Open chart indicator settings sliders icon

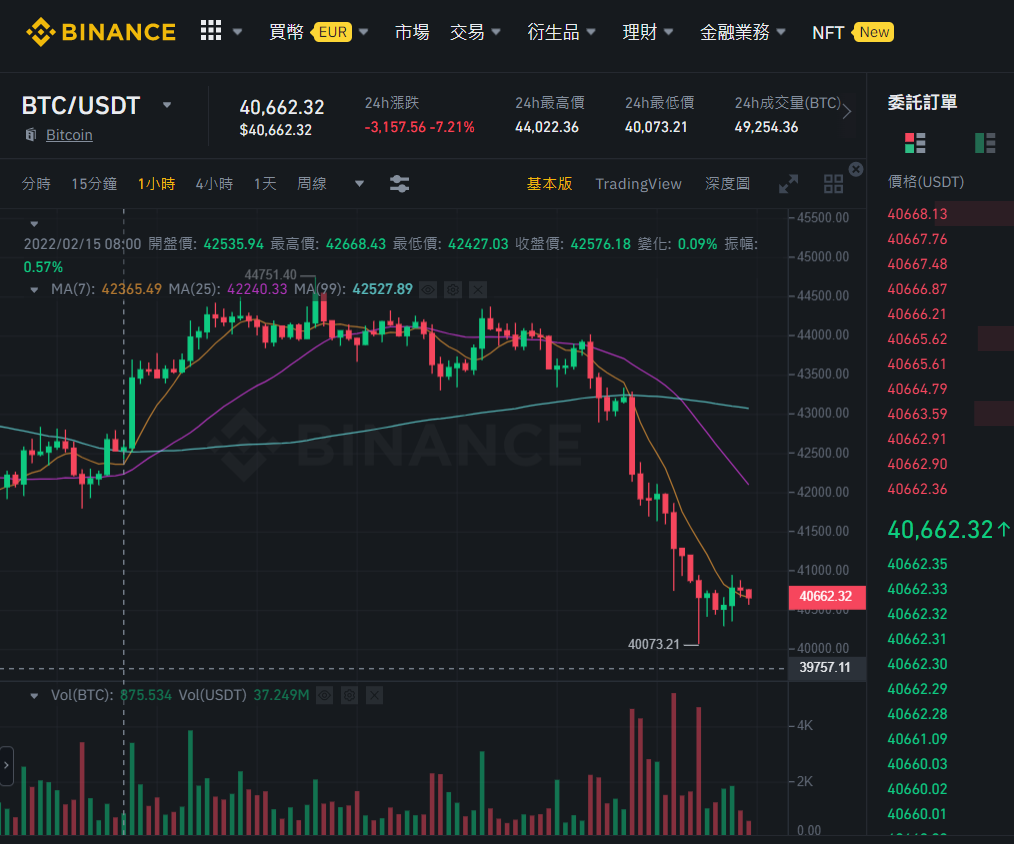[400, 184]
